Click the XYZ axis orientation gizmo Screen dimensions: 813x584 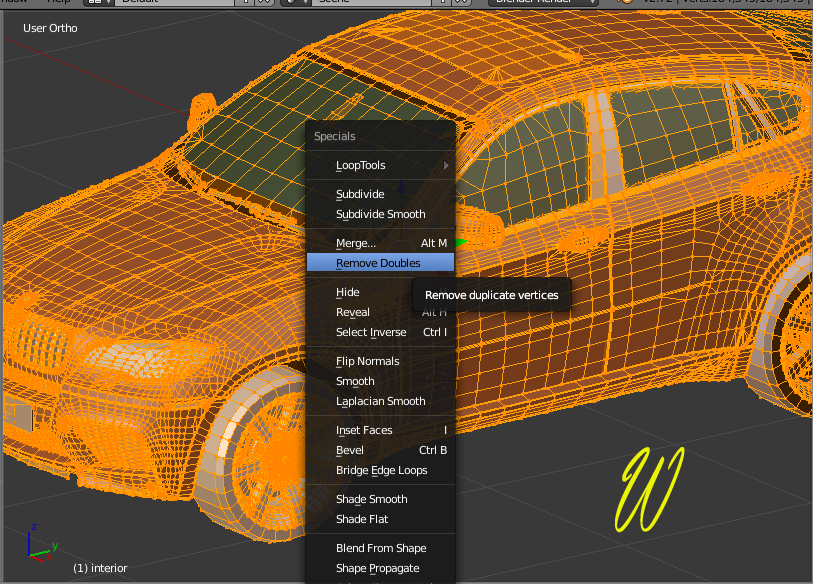coord(41,543)
